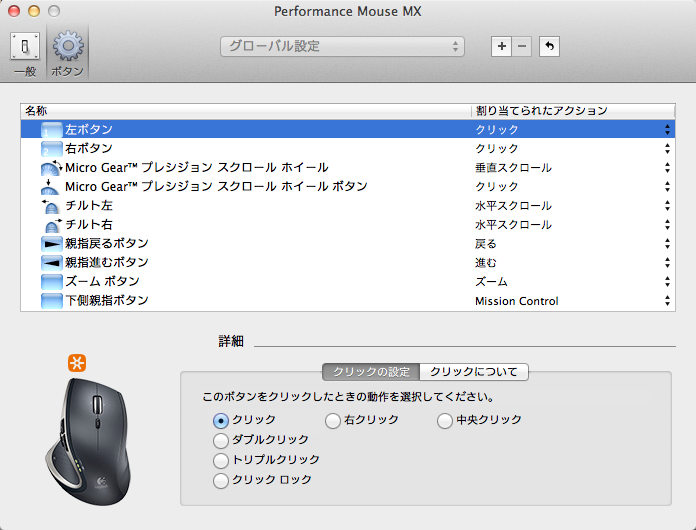Click the wheel press icon for ホイール ボタン
The image size is (696, 530).
point(50,187)
